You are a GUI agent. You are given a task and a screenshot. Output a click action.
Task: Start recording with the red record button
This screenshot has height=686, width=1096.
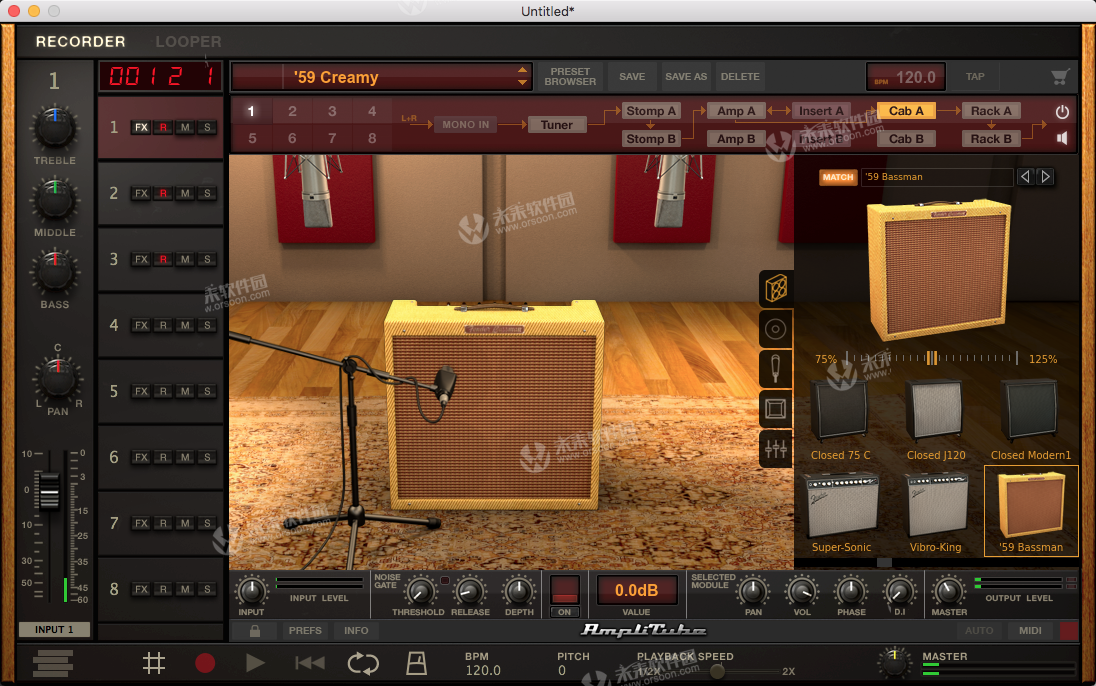point(205,663)
